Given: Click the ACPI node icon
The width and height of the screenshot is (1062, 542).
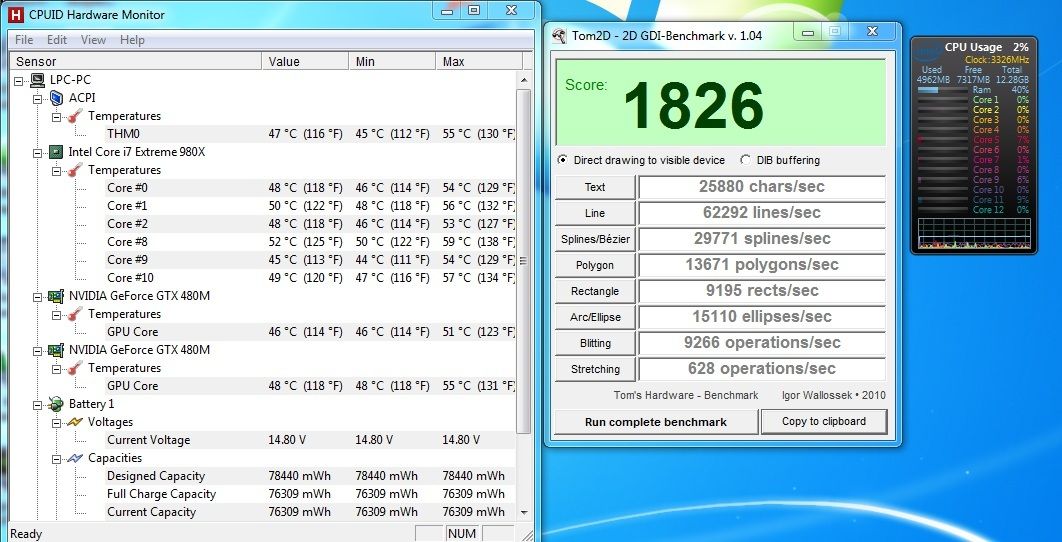Looking at the screenshot, I should [x=57, y=98].
